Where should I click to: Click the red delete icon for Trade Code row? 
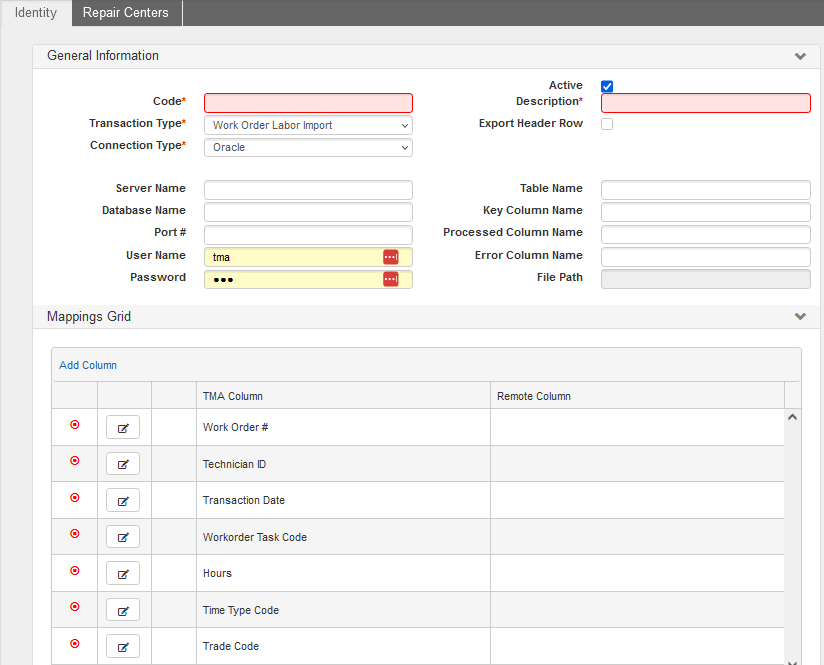74,644
